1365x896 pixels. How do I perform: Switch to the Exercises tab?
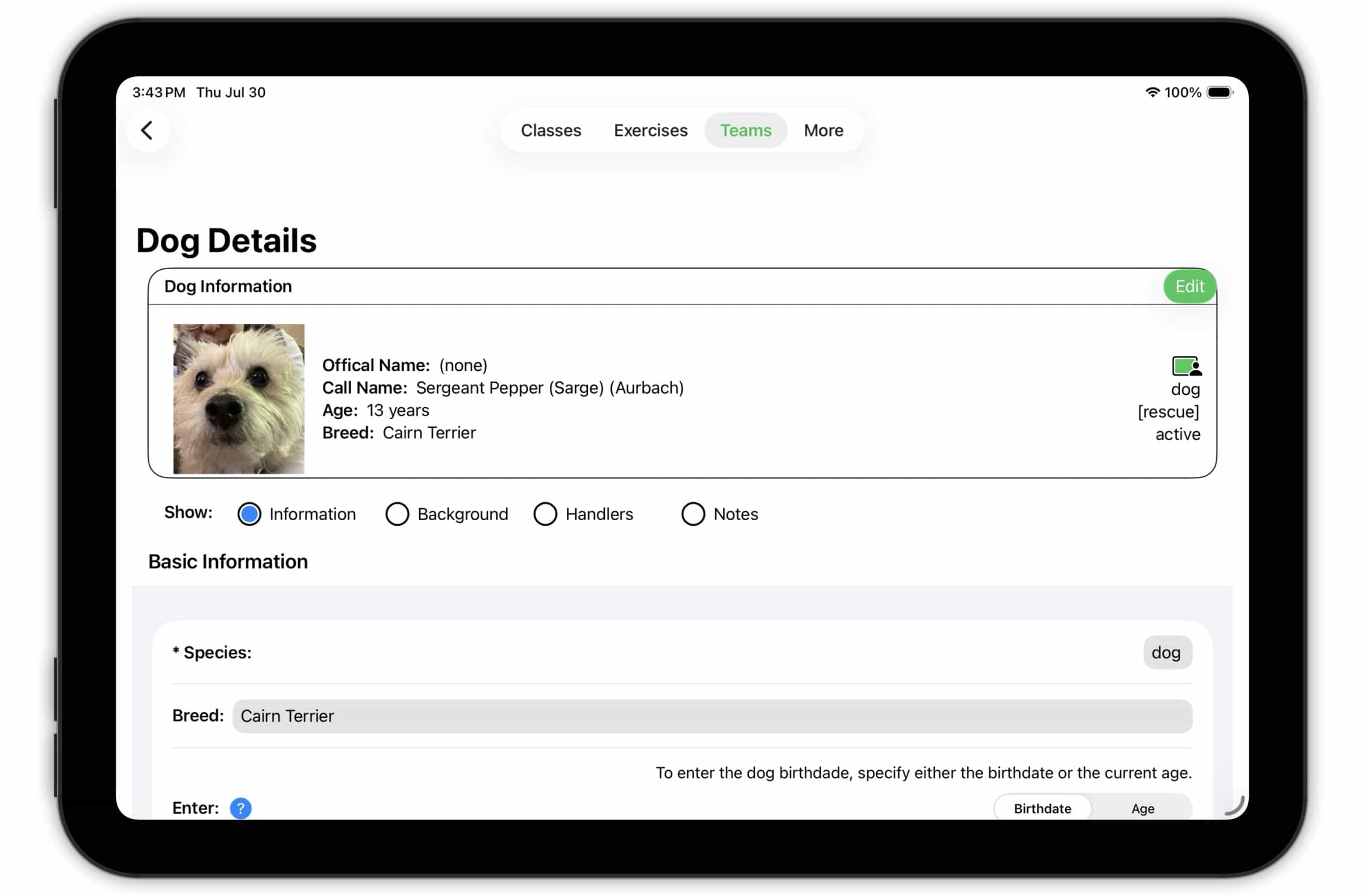(x=651, y=130)
